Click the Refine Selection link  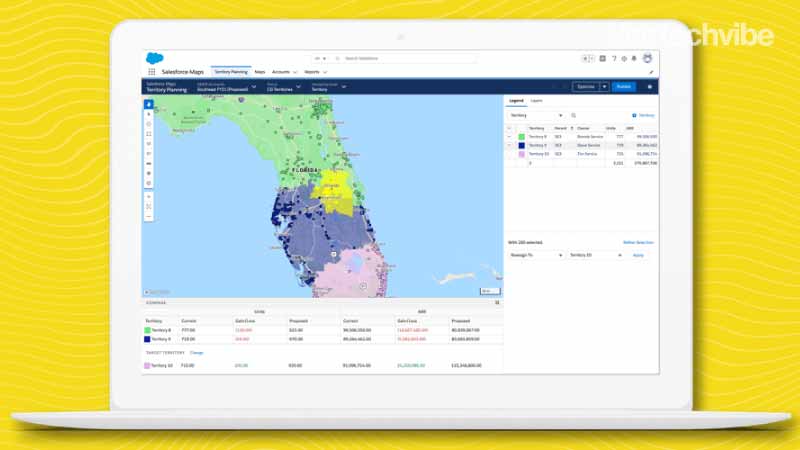coord(638,243)
